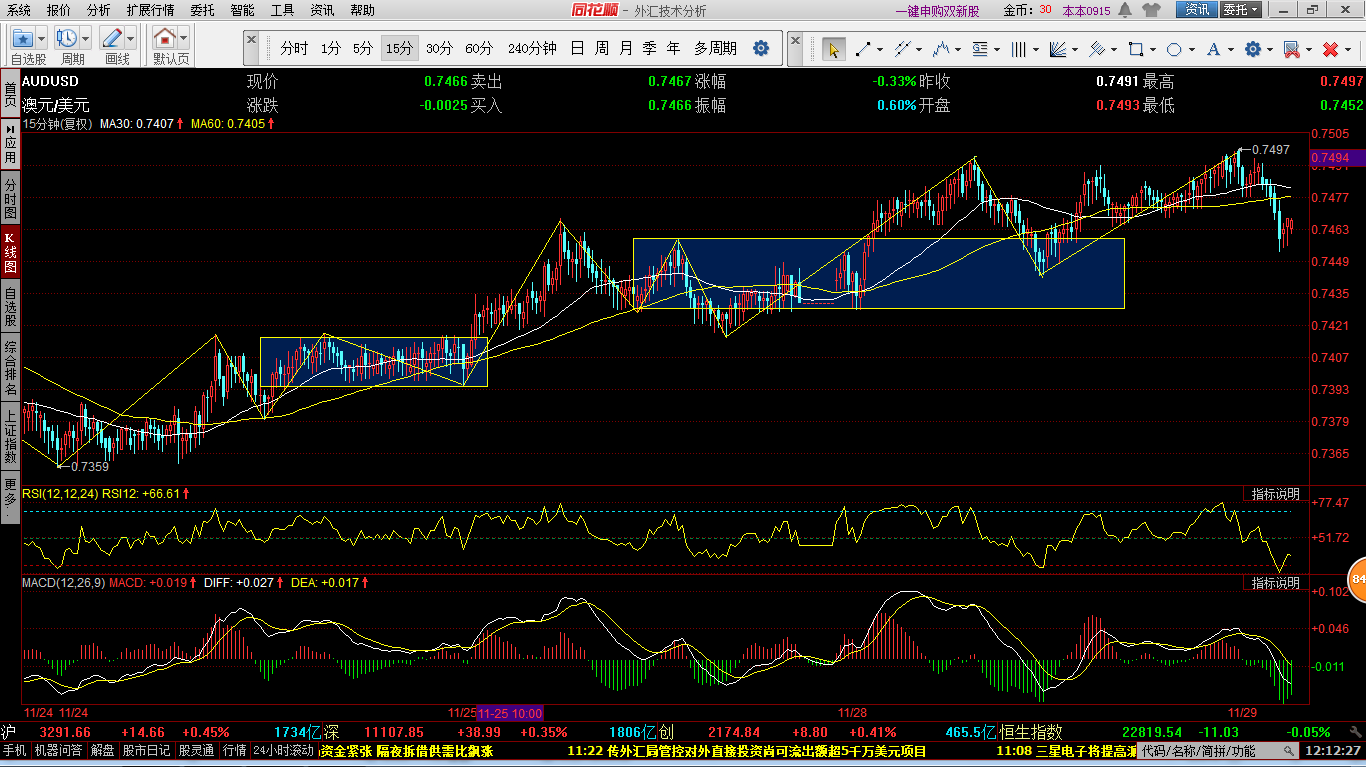Image resolution: width=1366 pixels, height=767 pixels.
Task: Click the 11-25 10:00 time marker
Action: pyautogui.click(x=510, y=713)
